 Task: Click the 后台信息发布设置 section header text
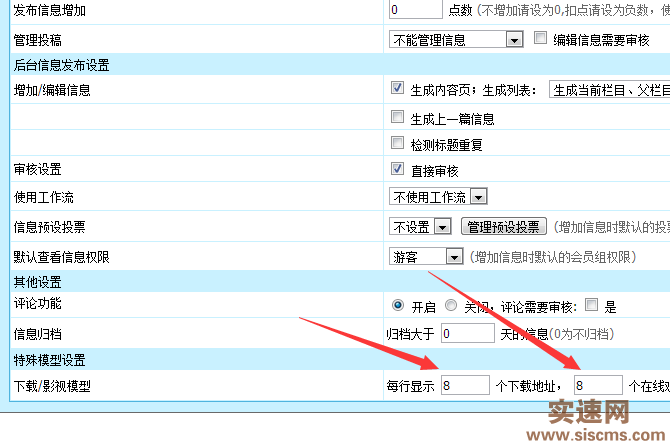point(62,65)
